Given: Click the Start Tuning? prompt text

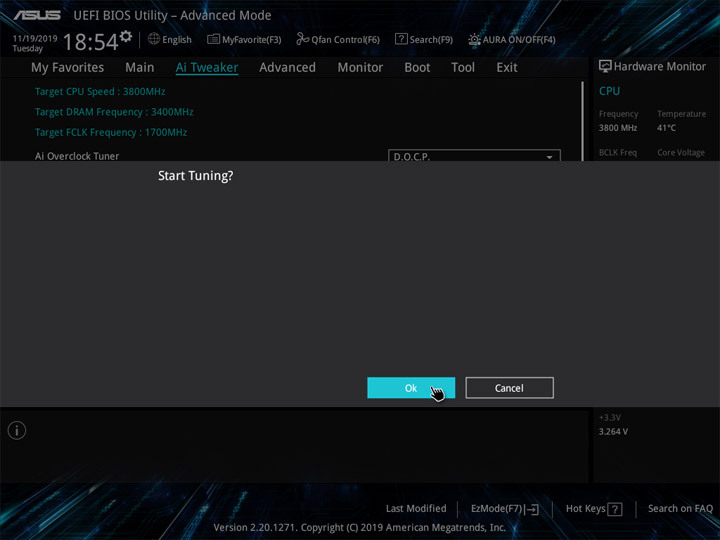Looking at the screenshot, I should pyautogui.click(x=196, y=176).
